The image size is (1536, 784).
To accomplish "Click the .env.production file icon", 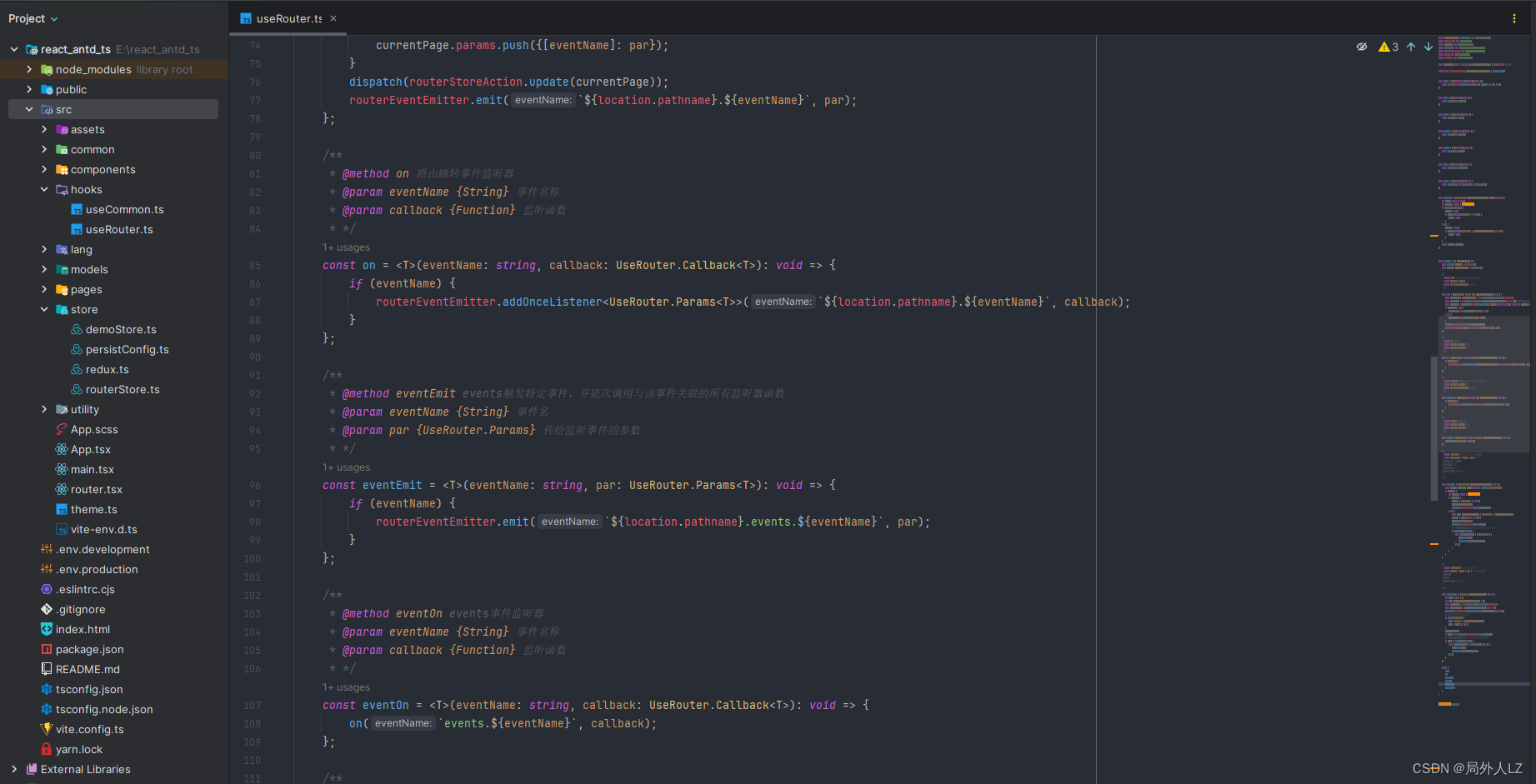I will click(x=47, y=569).
